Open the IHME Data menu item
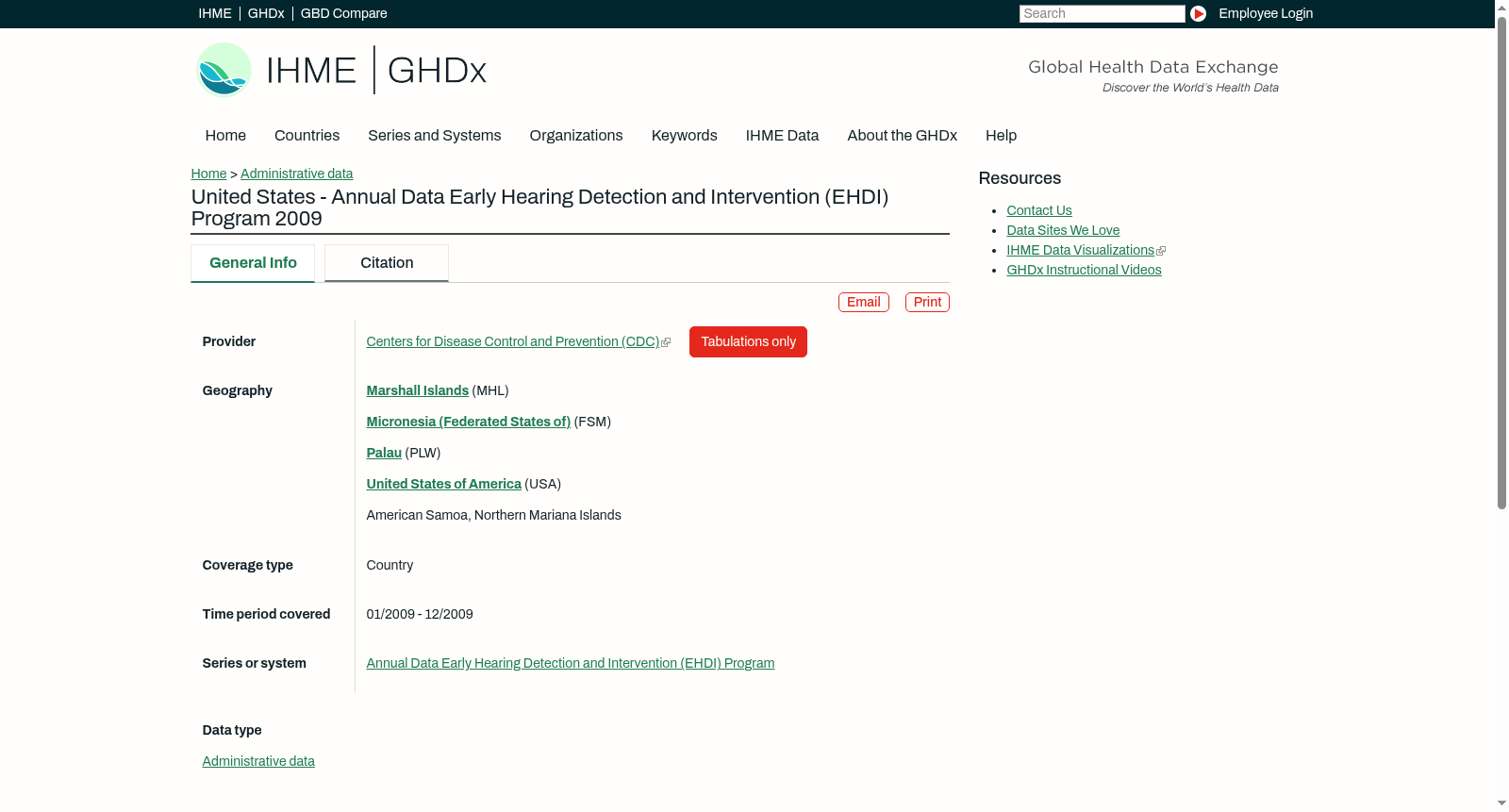This screenshot has width=1509, height=812. 782,136
